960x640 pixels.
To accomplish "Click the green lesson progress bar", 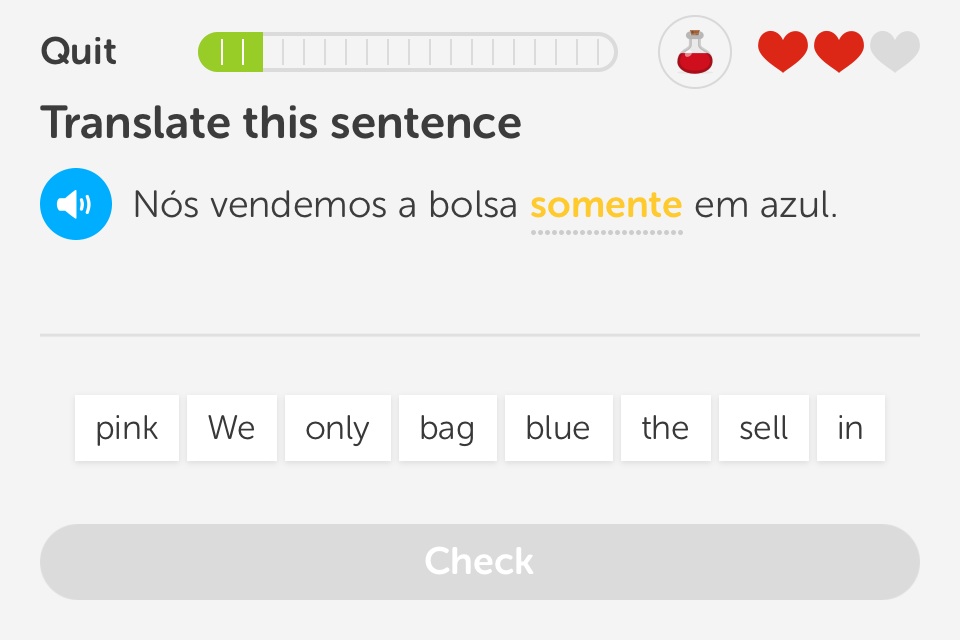I will pyautogui.click(x=407, y=52).
